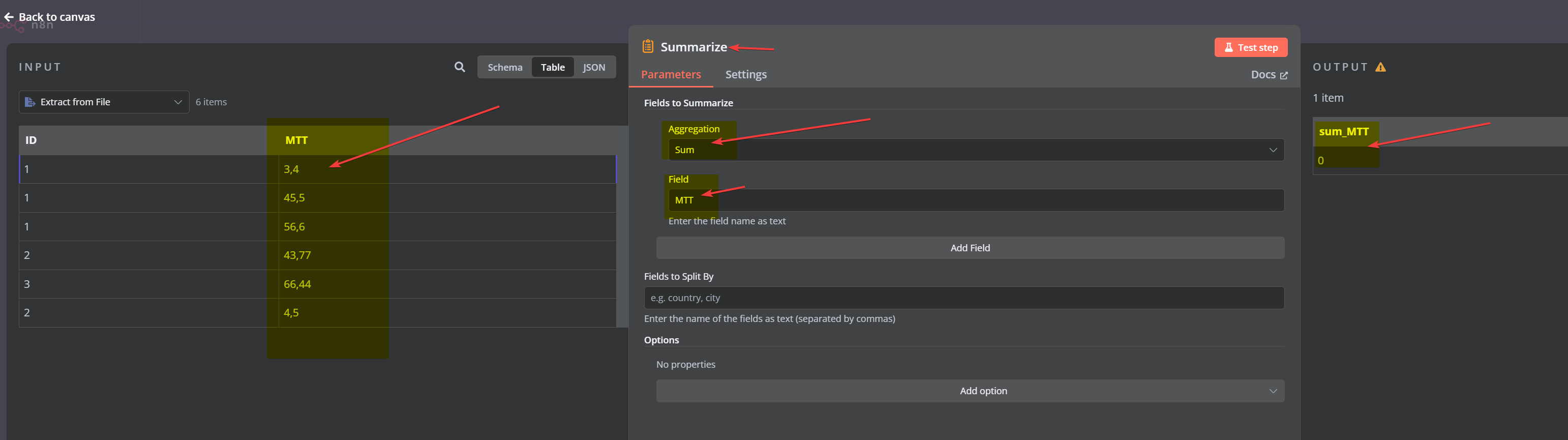Open the Add option dropdown
The height and width of the screenshot is (440, 1568).
[x=970, y=391]
